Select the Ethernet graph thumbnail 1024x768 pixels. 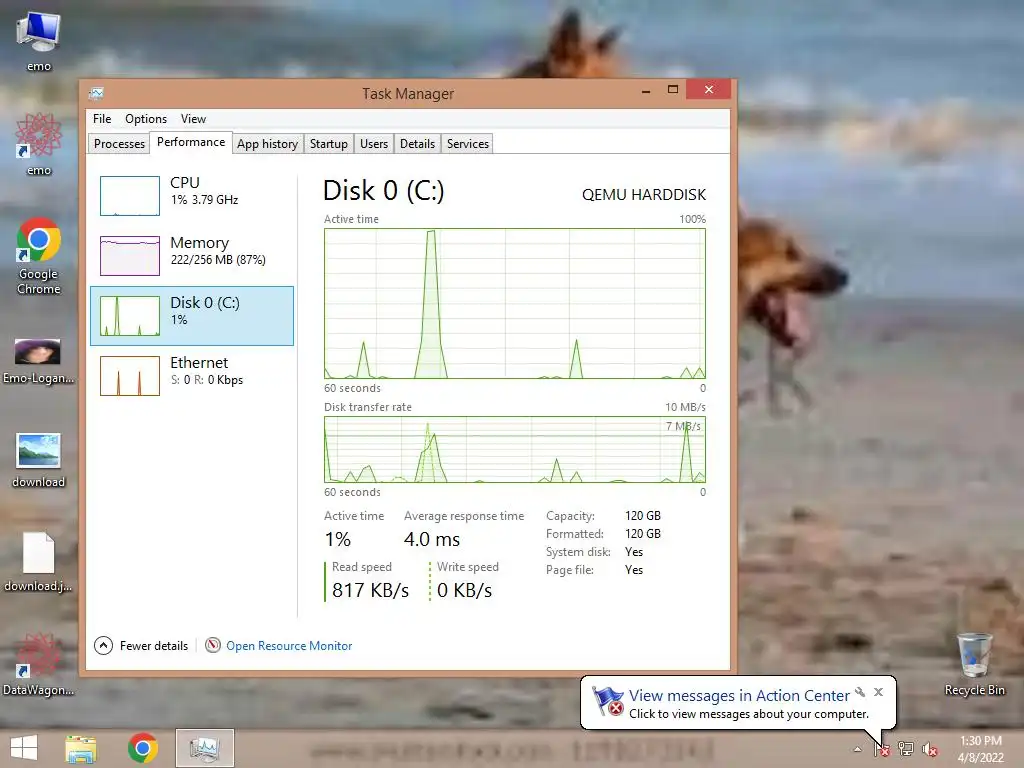[x=130, y=376]
